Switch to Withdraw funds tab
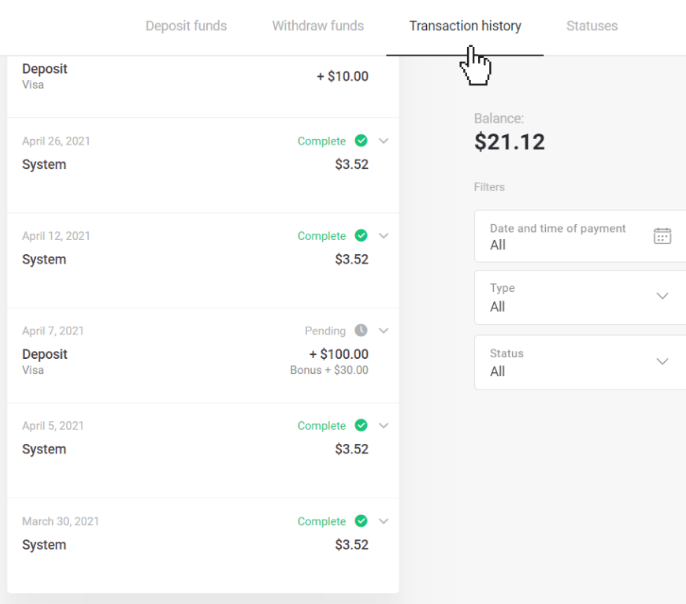The image size is (686, 604). pos(318,26)
